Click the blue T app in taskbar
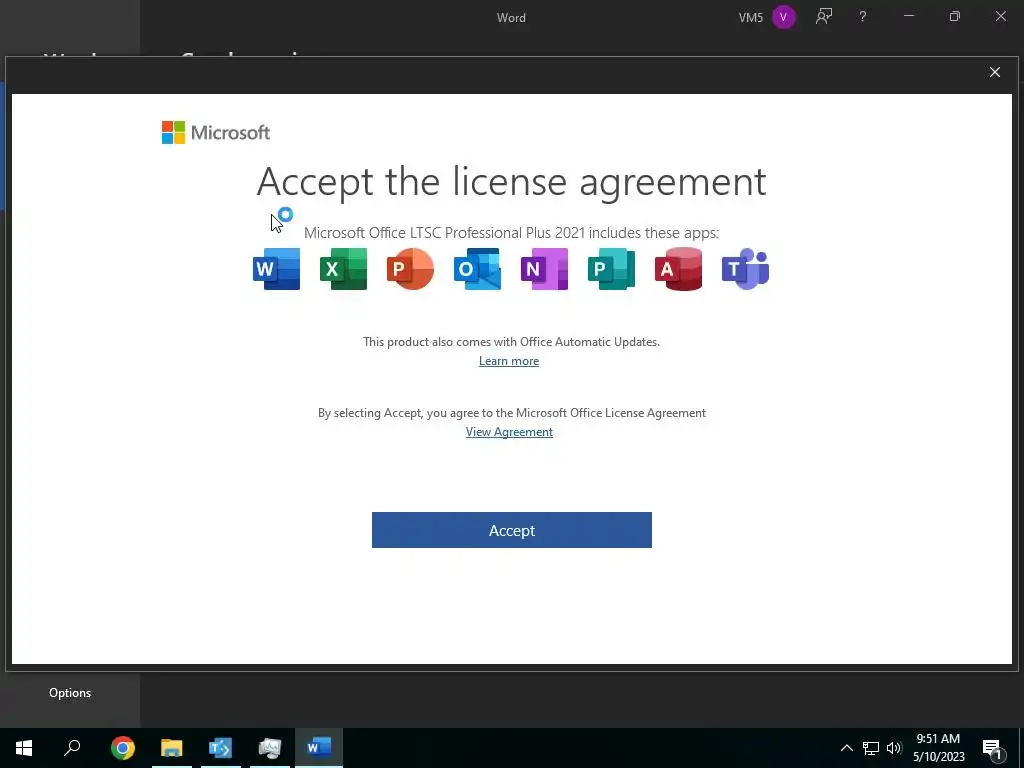This screenshot has width=1024, height=768. [x=221, y=748]
